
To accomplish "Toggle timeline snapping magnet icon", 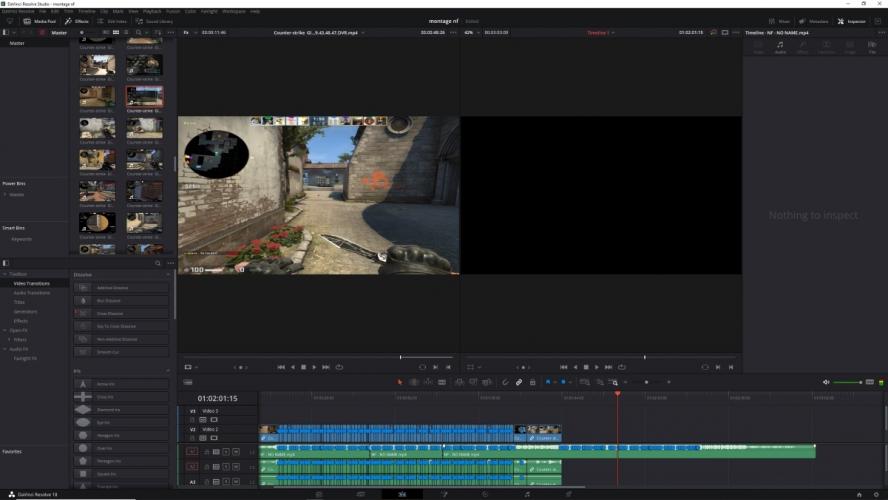I will 505,382.
